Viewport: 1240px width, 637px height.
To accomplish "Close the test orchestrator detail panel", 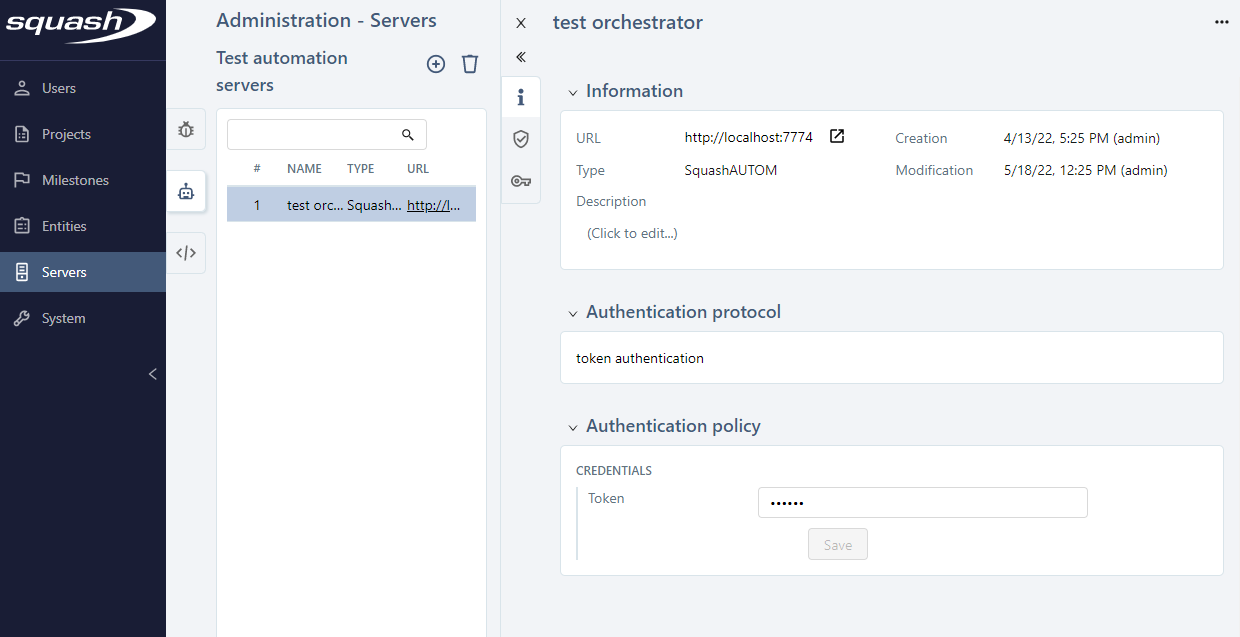I will (520, 23).
